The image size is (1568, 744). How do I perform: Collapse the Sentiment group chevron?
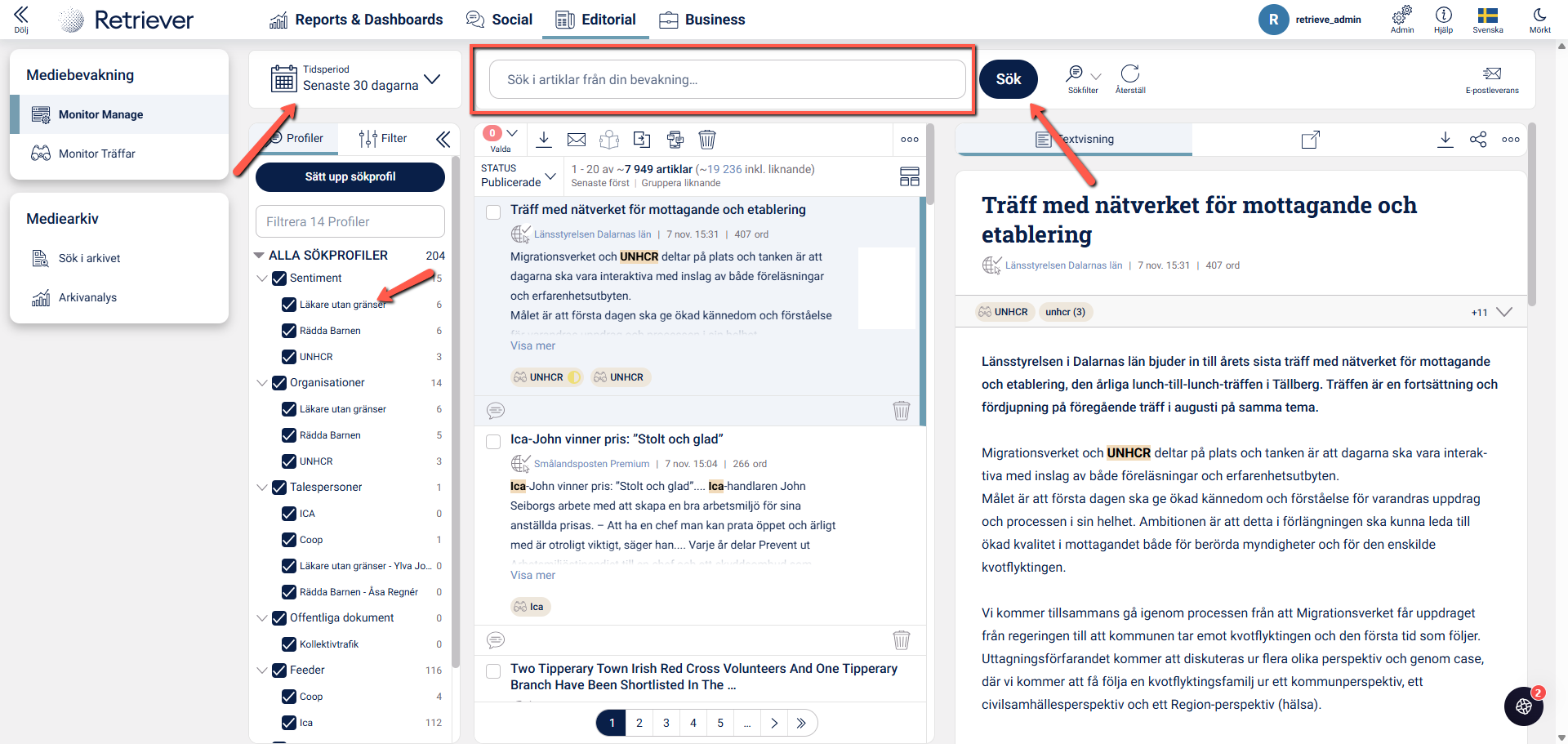(x=262, y=278)
